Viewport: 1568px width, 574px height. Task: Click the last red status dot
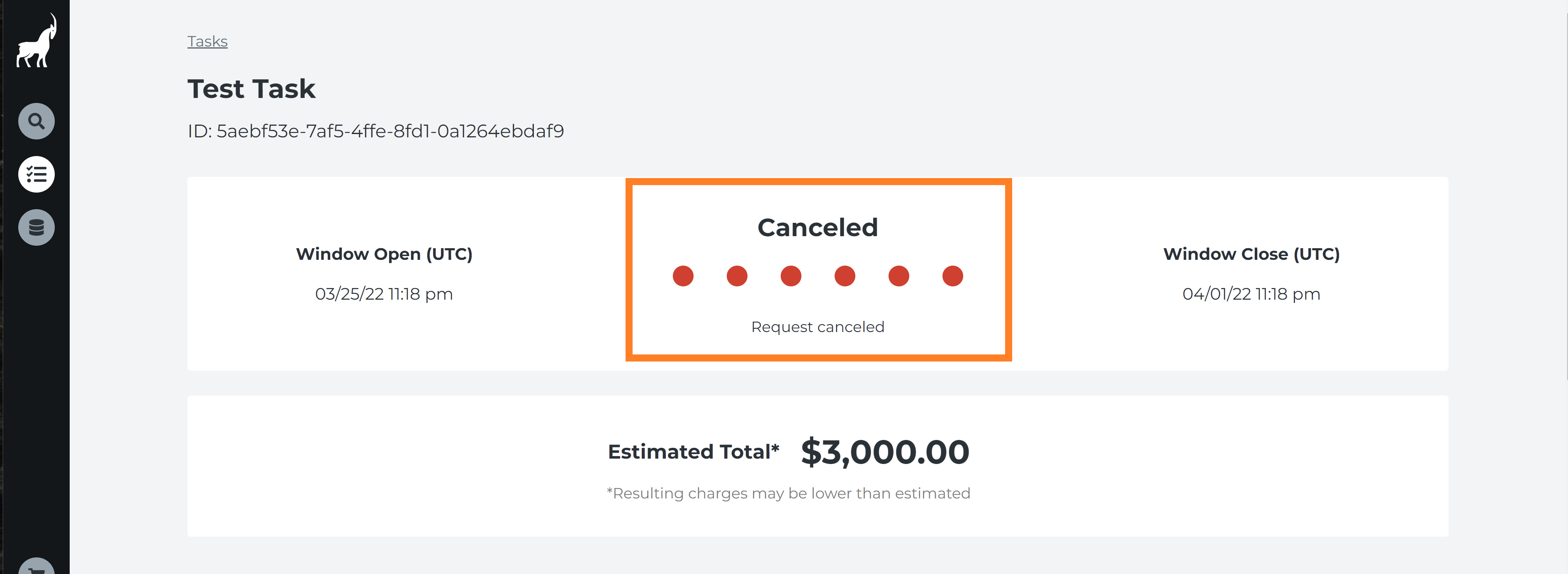[x=952, y=276]
